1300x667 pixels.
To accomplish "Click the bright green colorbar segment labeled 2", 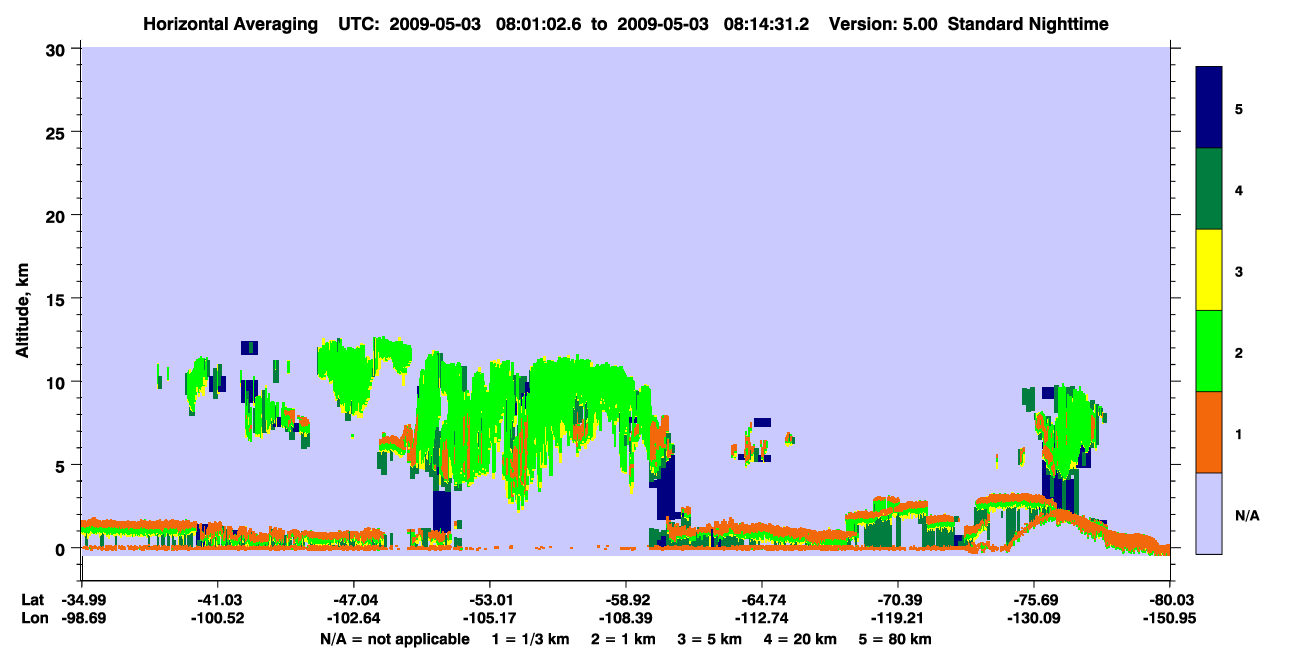I will point(1209,351).
